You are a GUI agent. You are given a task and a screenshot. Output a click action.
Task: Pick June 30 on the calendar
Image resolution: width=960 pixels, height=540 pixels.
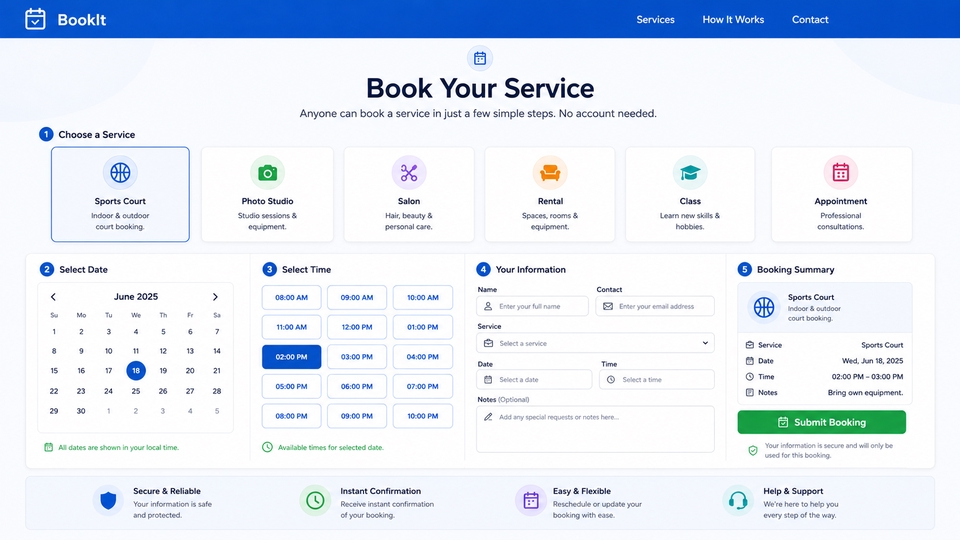81,411
